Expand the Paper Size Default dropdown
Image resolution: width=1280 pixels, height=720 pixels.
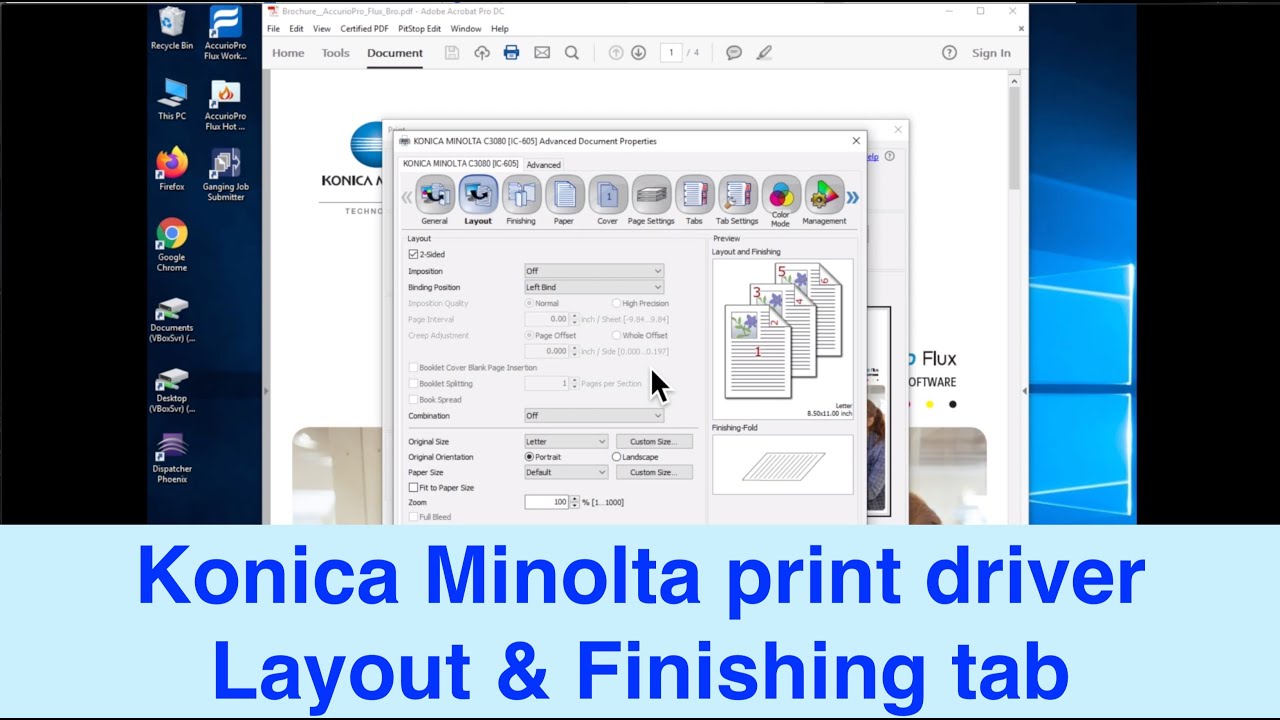click(x=566, y=472)
